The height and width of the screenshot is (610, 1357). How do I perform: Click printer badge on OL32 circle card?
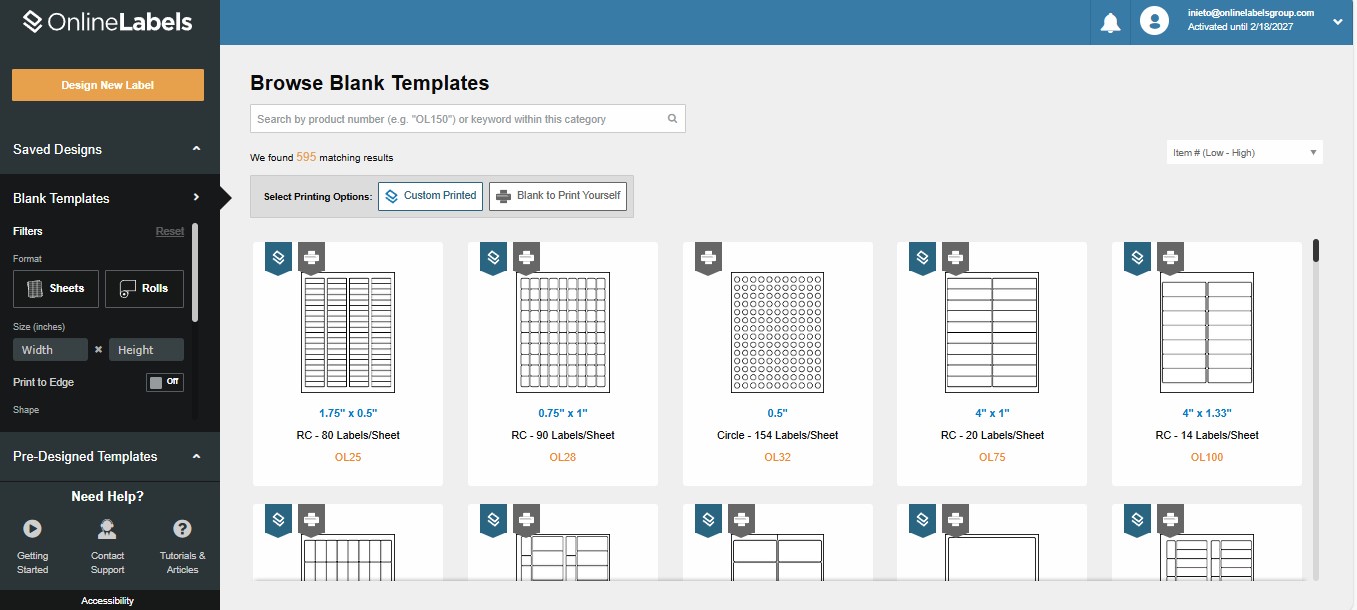[708, 257]
